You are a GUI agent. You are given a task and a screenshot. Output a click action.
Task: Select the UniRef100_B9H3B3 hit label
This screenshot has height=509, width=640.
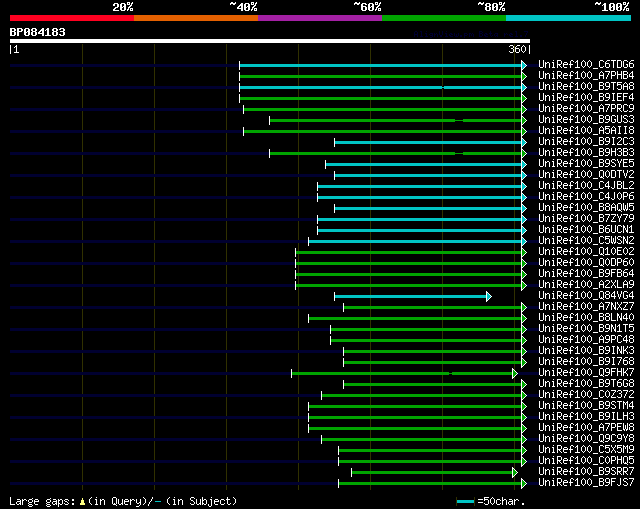(x=586, y=153)
